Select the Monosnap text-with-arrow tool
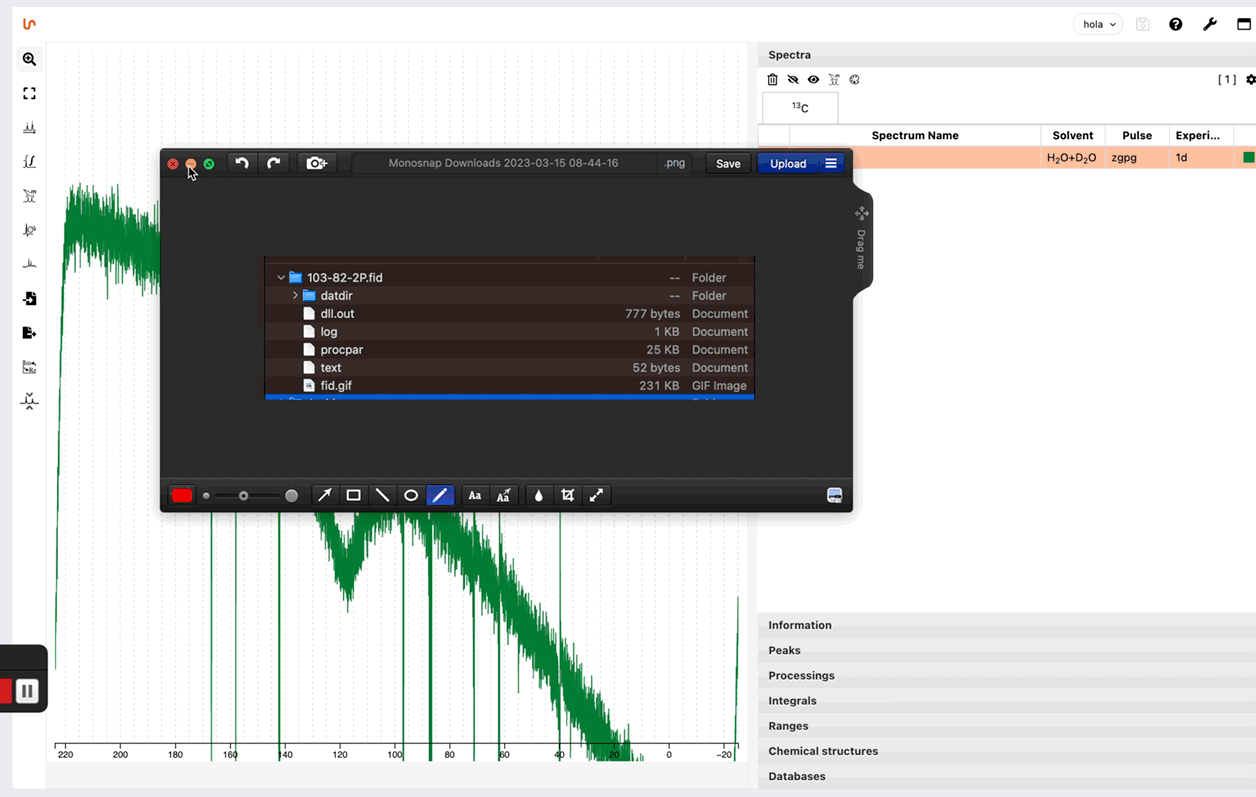1256x797 pixels. point(504,496)
